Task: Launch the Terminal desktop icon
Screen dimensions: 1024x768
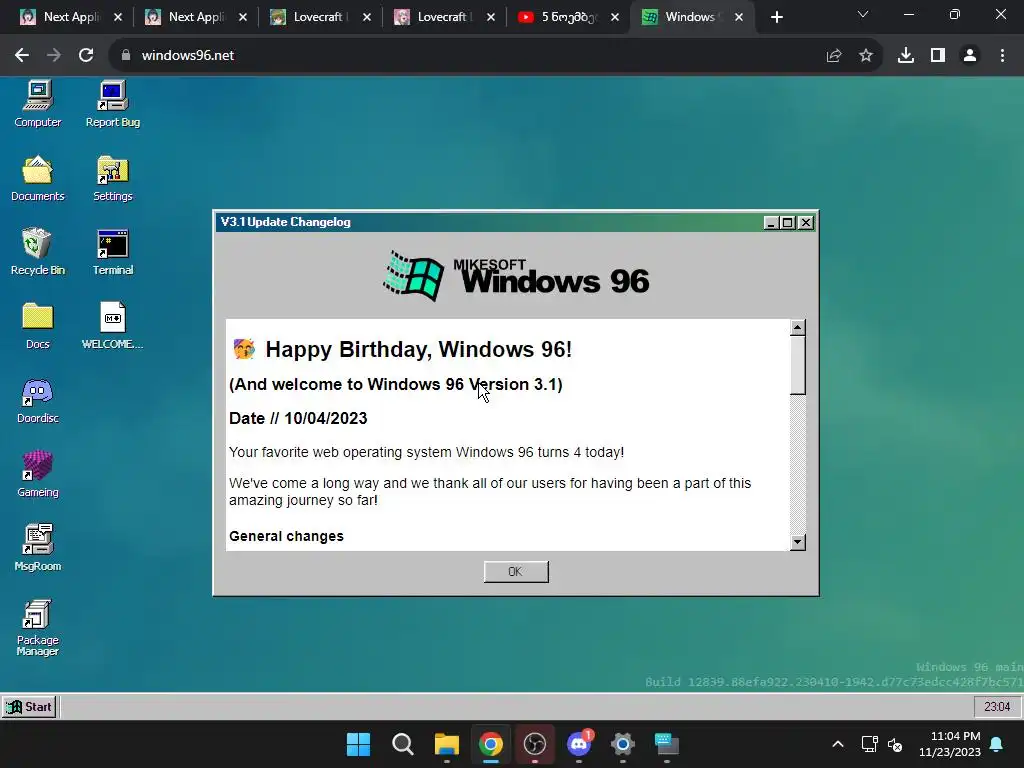Action: point(113,251)
